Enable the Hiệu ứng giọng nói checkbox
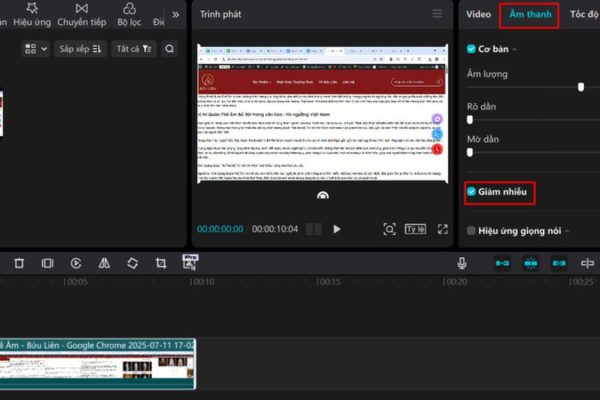 (x=472, y=230)
